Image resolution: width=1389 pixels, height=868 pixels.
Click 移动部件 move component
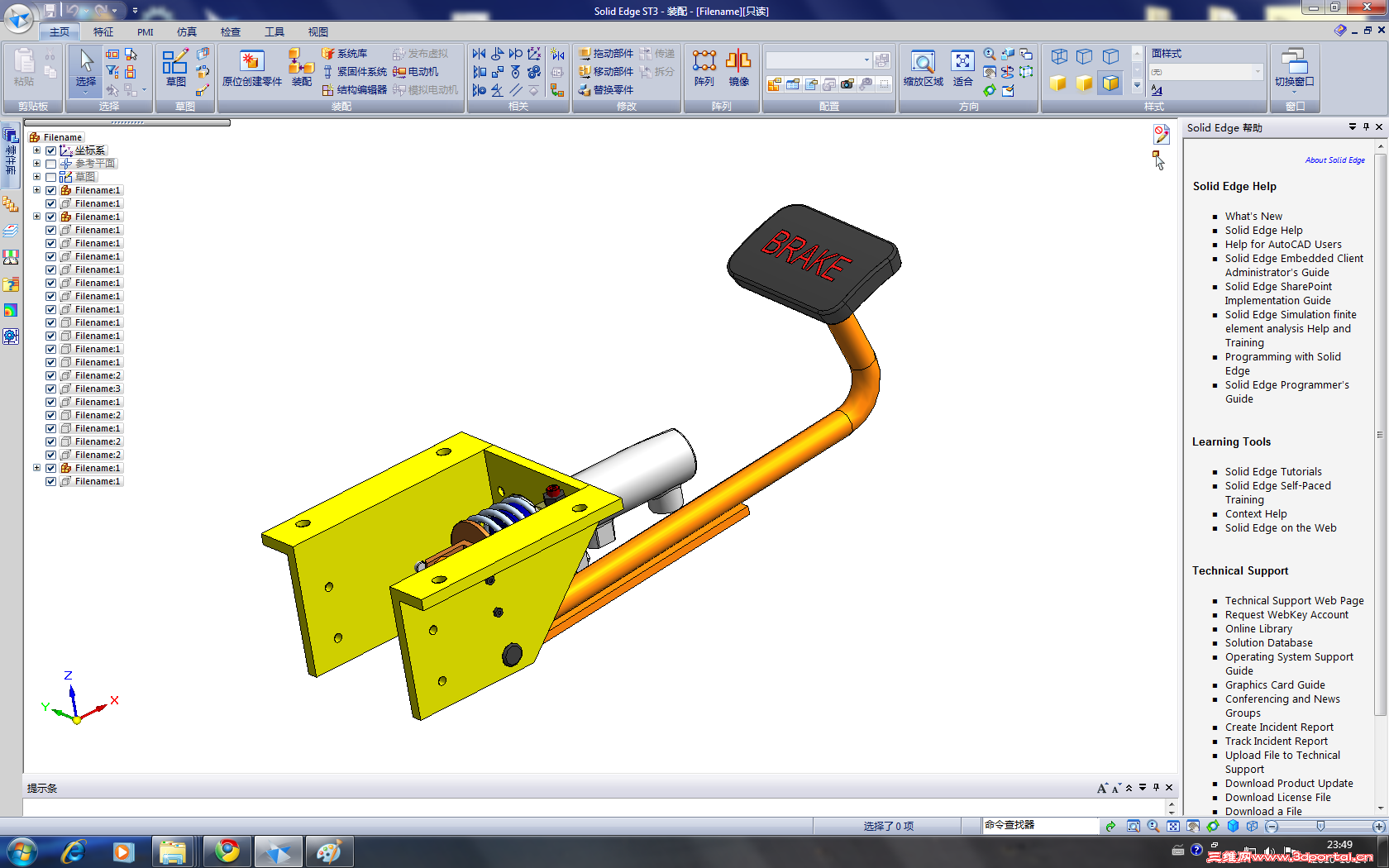coord(605,72)
